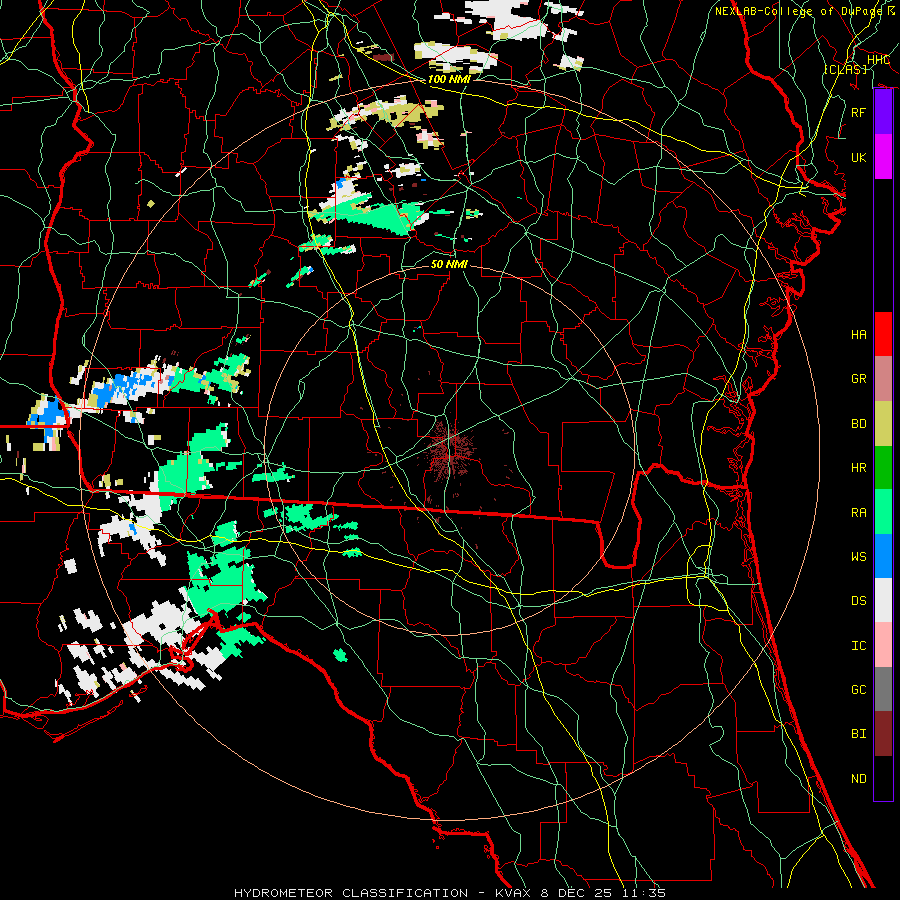900x900 pixels.
Task: Click the BI dark red legend swatch
Action: tap(883, 734)
